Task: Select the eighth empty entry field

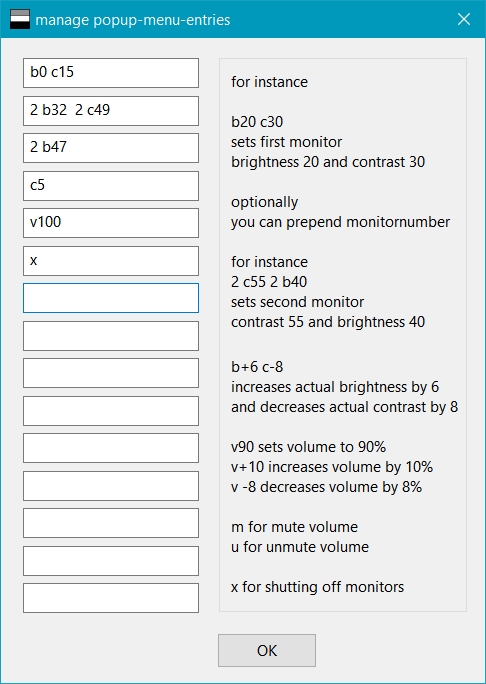Action: tap(111, 336)
